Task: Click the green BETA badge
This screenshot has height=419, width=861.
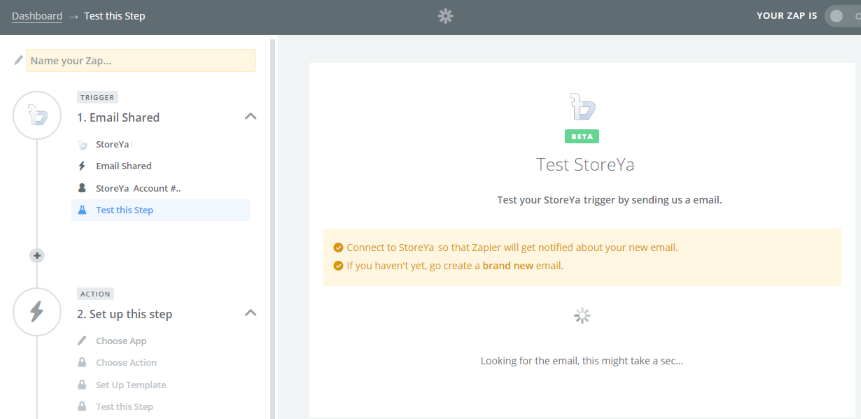Action: [581, 136]
